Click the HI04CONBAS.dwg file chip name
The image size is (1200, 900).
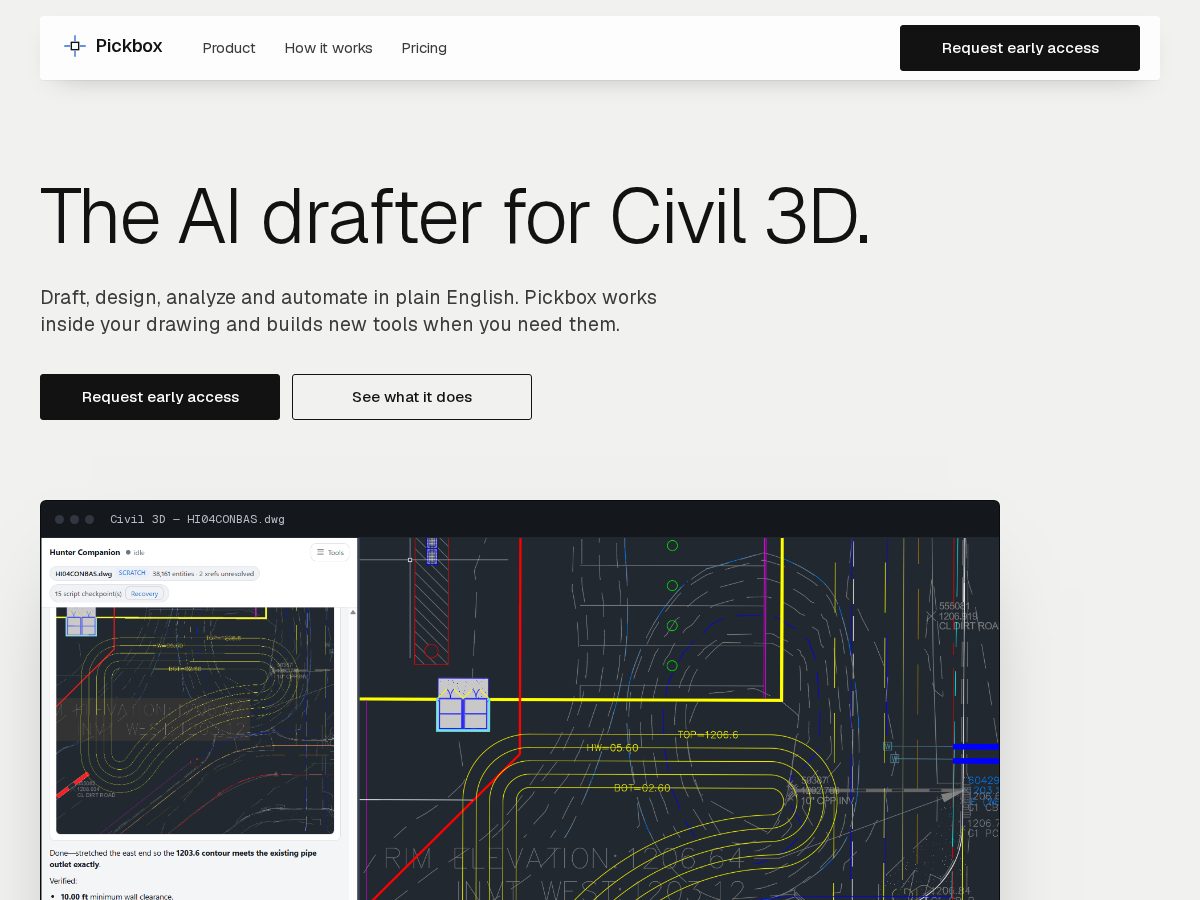(x=83, y=573)
